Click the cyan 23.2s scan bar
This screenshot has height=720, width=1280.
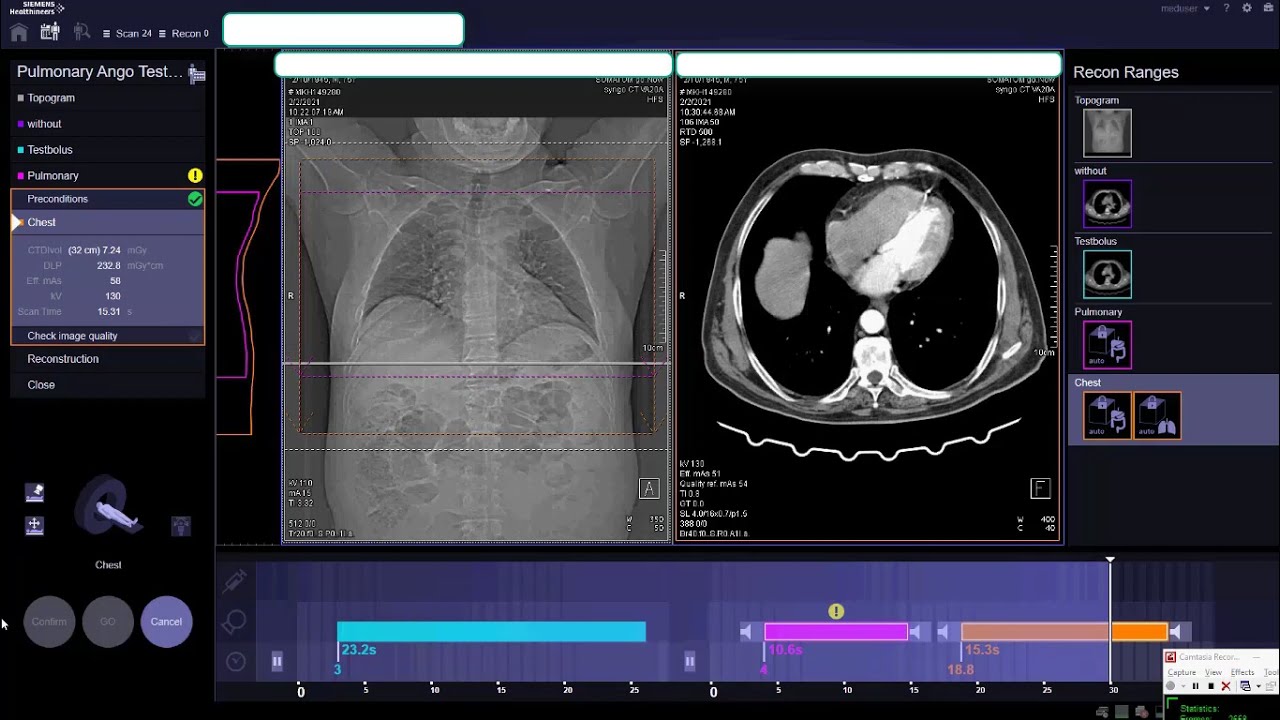[x=491, y=632]
